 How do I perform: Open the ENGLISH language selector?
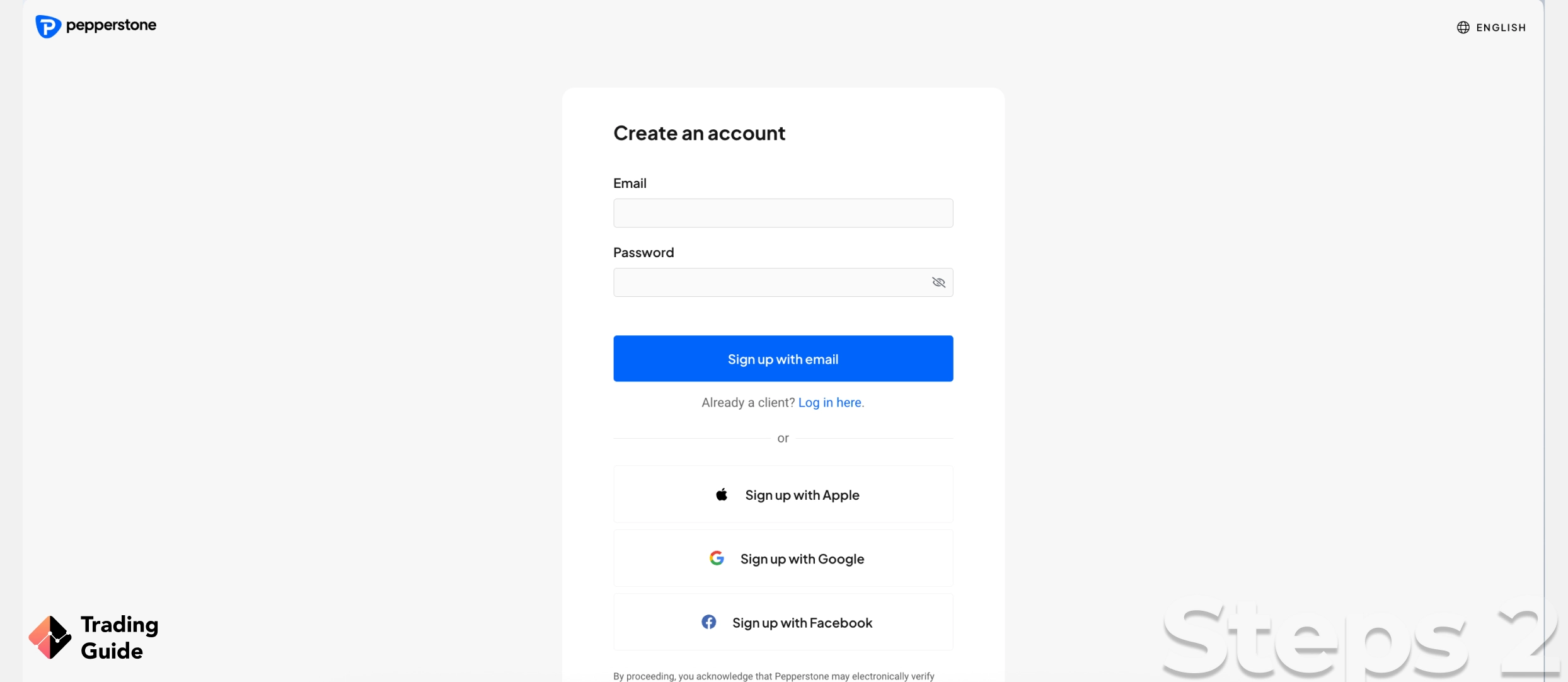(1501, 28)
